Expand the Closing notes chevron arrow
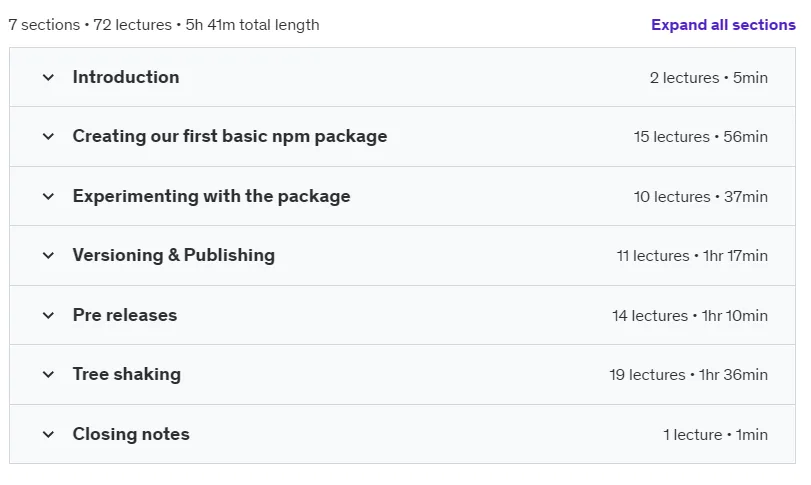Viewport: 811px width, 485px height. [48, 434]
